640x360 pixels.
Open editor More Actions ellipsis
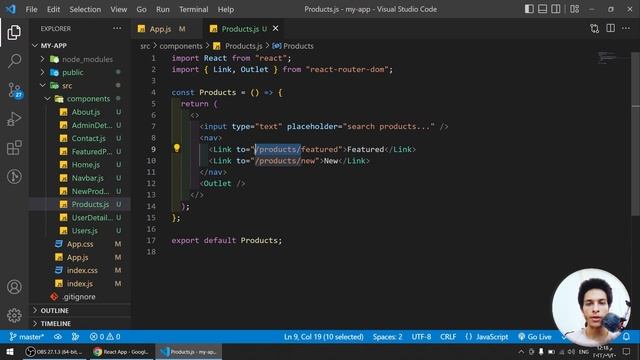626,29
